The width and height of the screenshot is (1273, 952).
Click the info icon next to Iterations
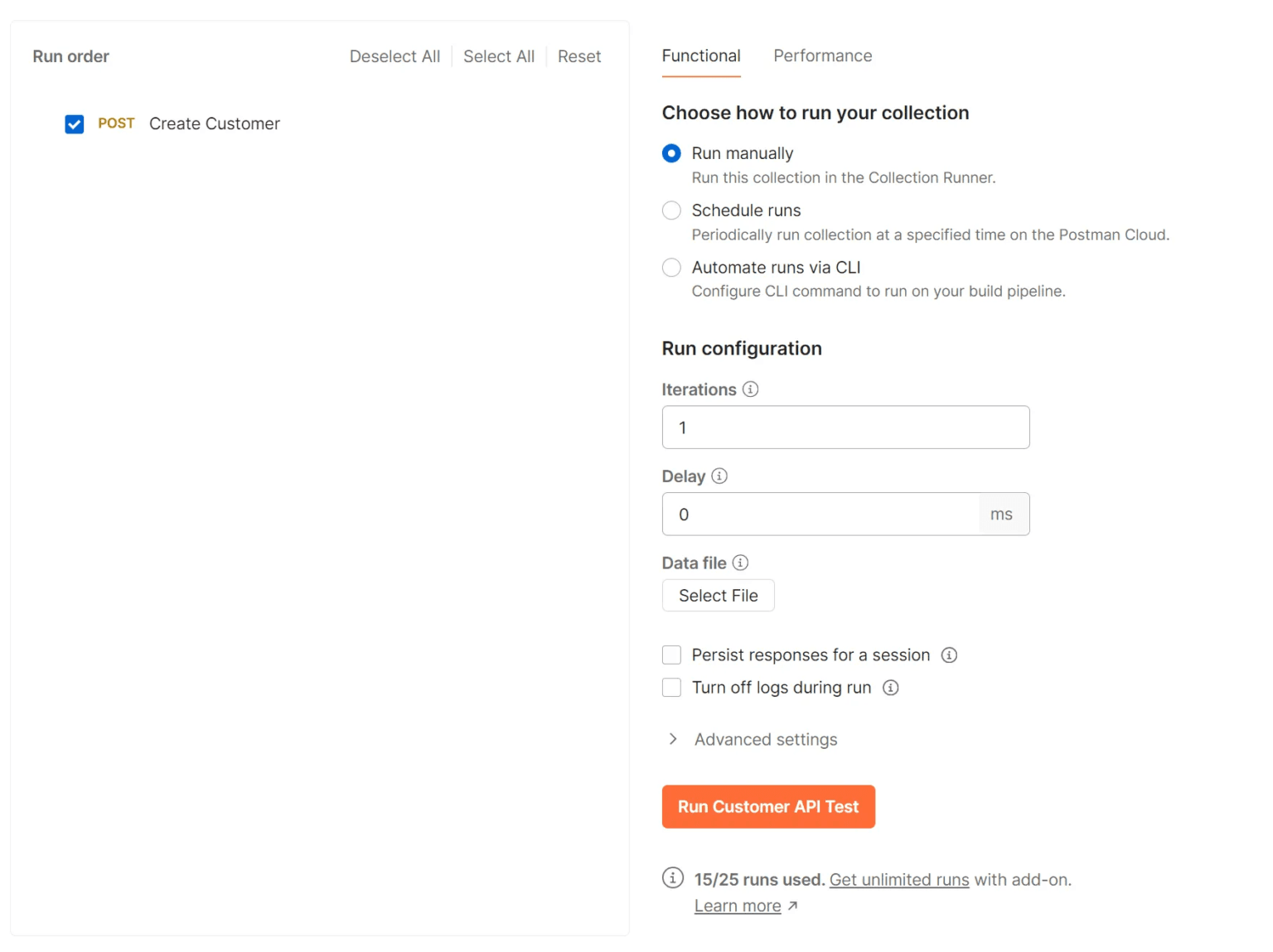(750, 389)
